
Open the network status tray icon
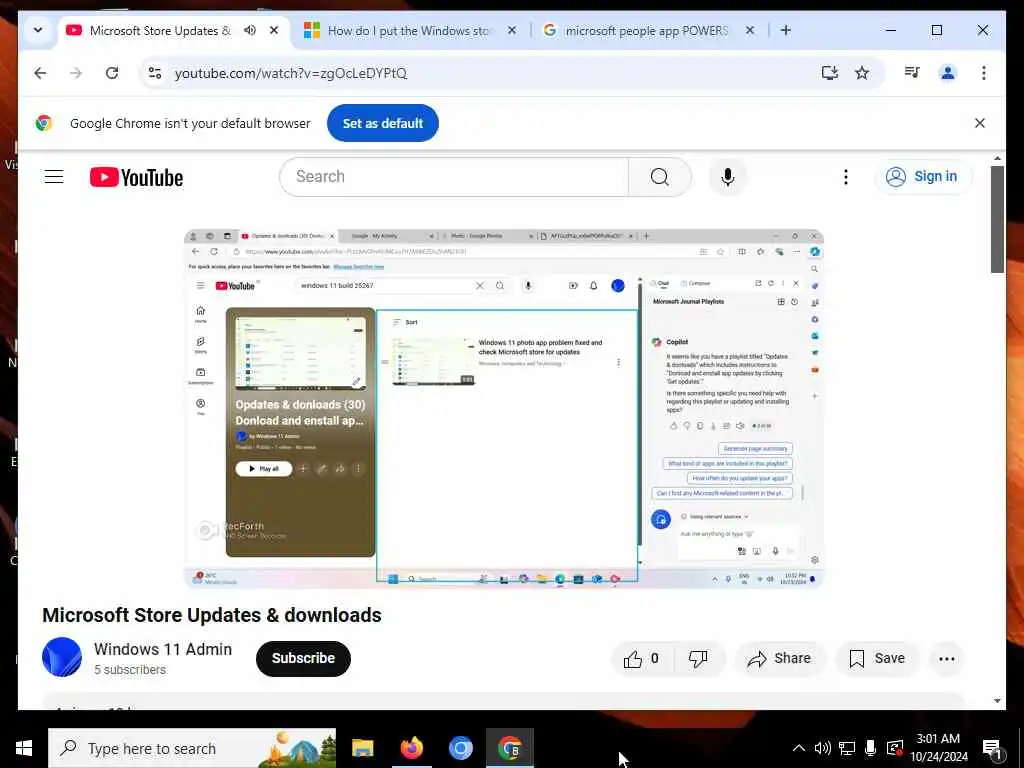tap(847, 748)
